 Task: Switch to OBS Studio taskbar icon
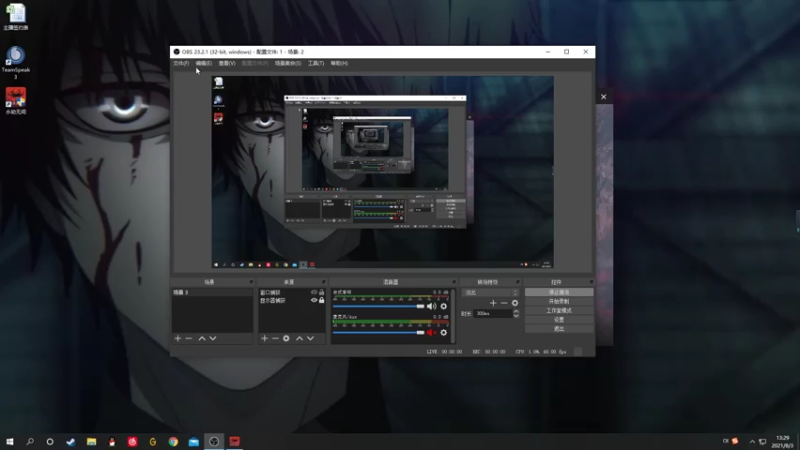tap(214, 441)
